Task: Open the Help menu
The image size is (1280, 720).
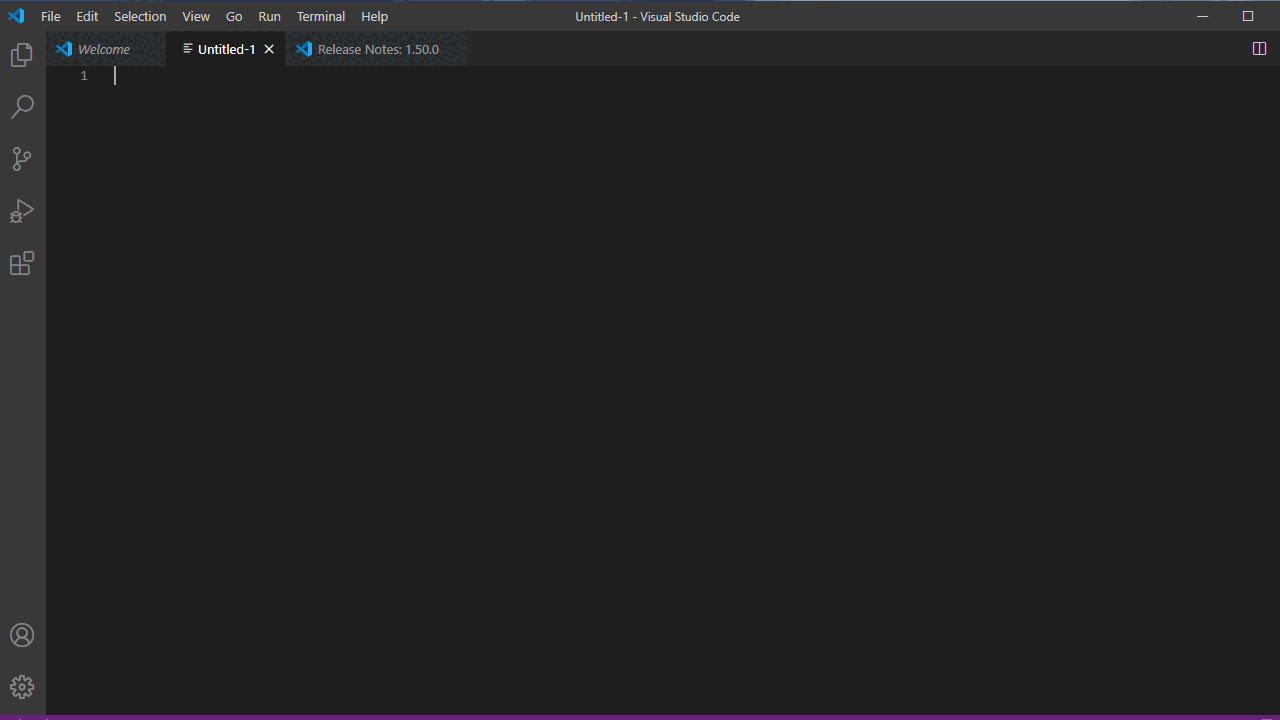Action: (x=374, y=16)
